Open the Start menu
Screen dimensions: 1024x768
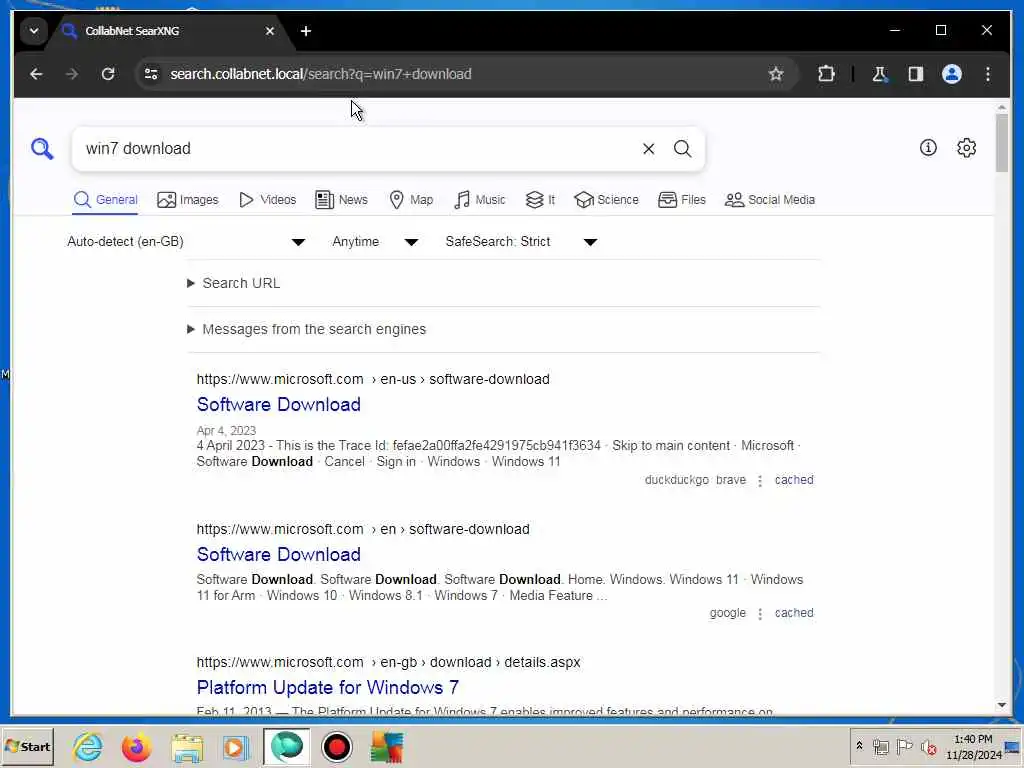pos(27,746)
